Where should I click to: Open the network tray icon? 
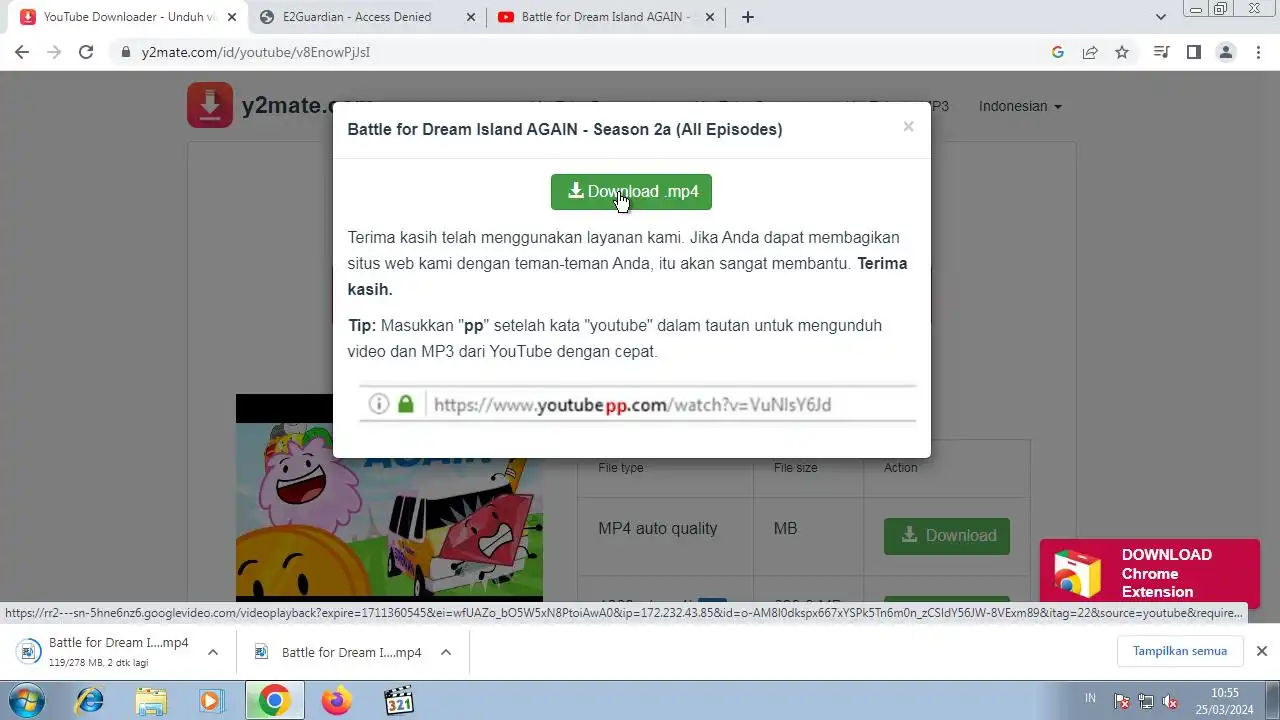click(x=1146, y=701)
